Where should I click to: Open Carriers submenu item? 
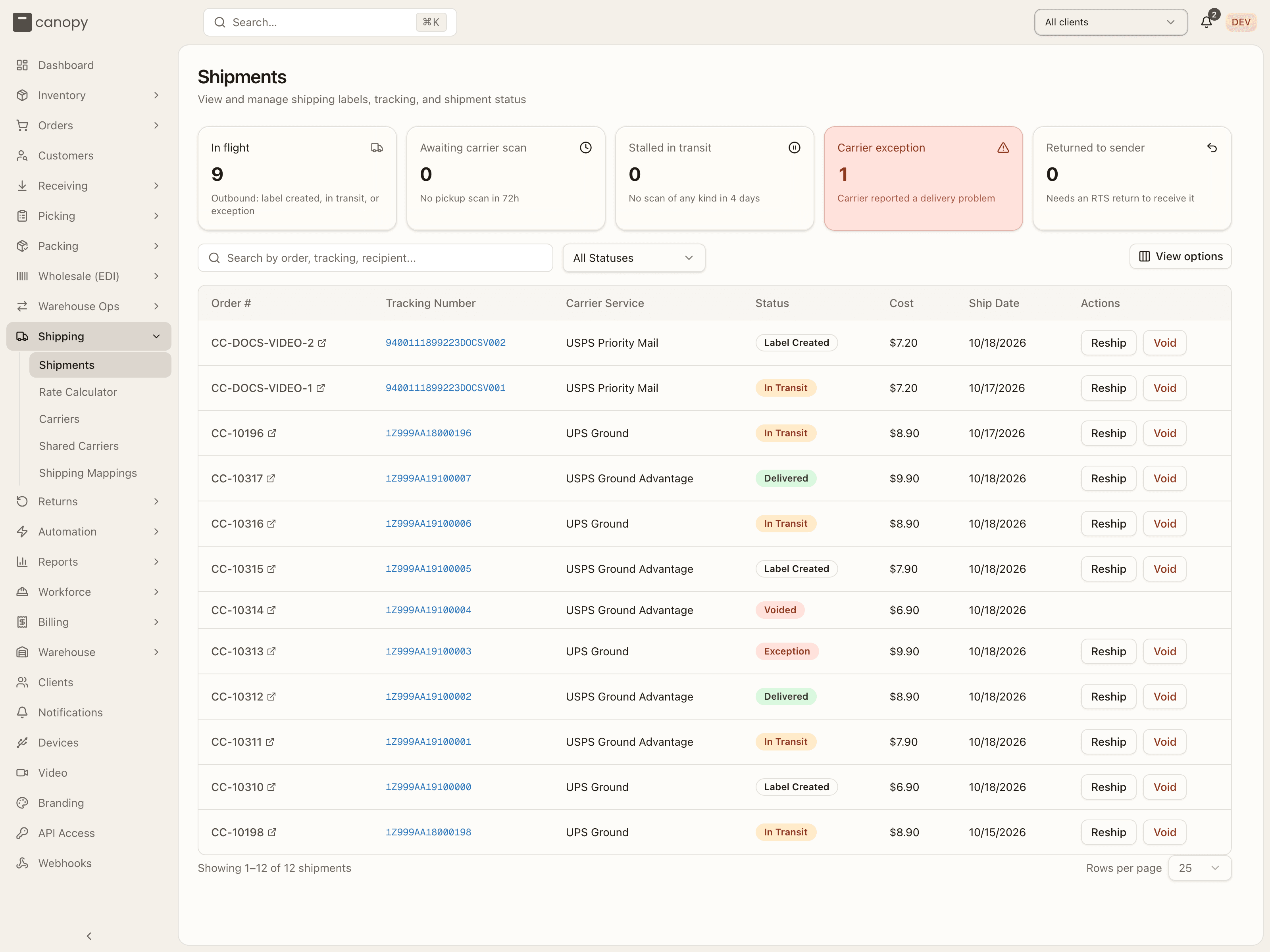coord(100,419)
